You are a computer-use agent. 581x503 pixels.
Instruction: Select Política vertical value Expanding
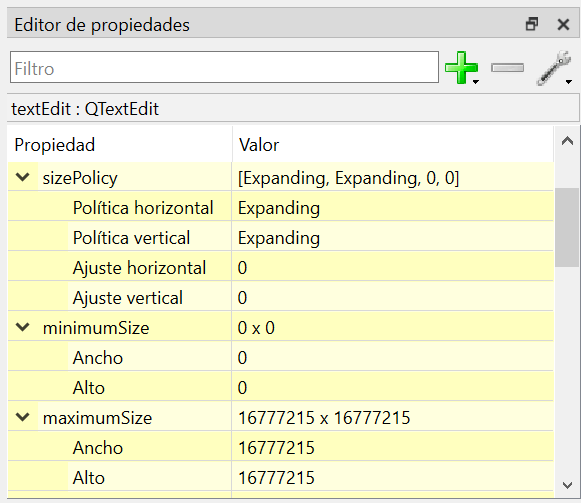point(279,238)
